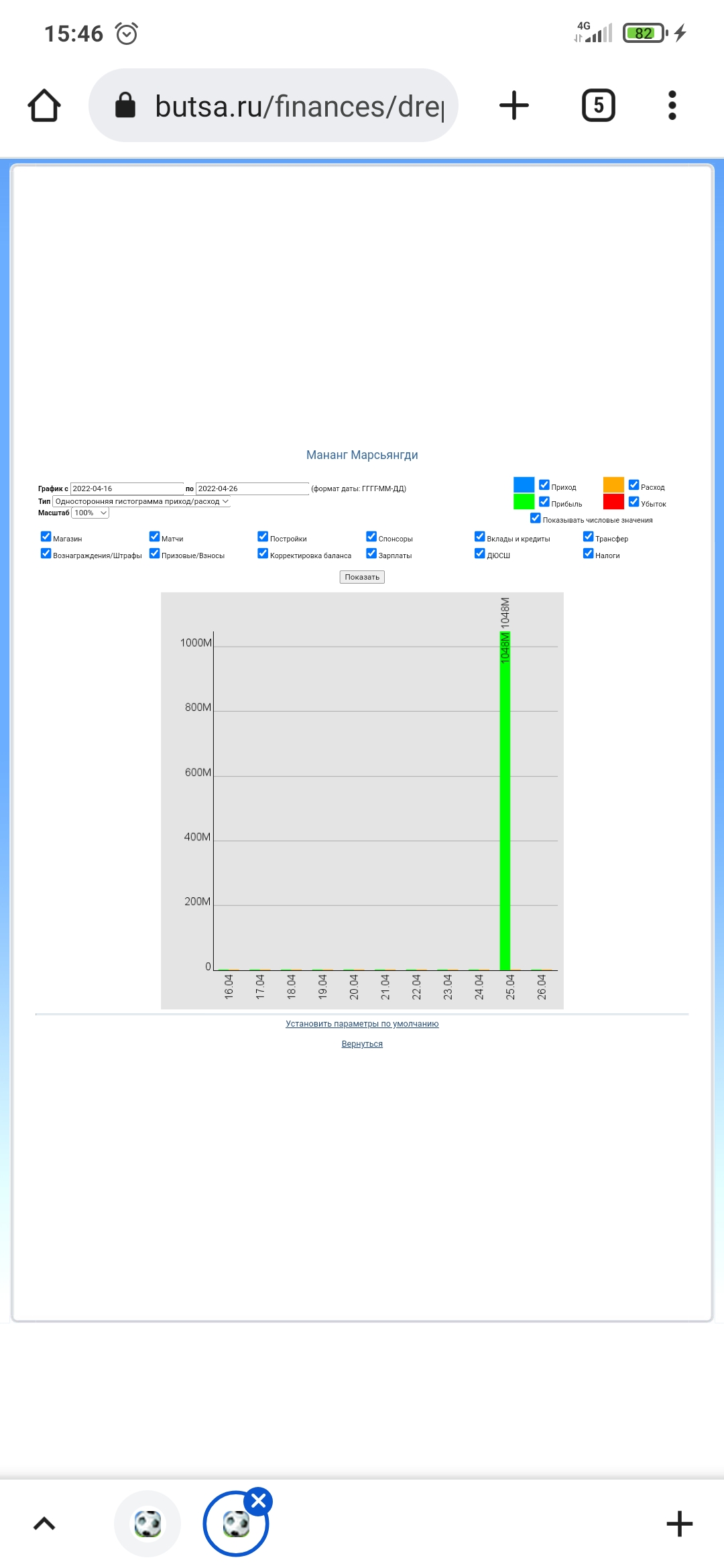Open the browser three-dot menu

[672, 106]
